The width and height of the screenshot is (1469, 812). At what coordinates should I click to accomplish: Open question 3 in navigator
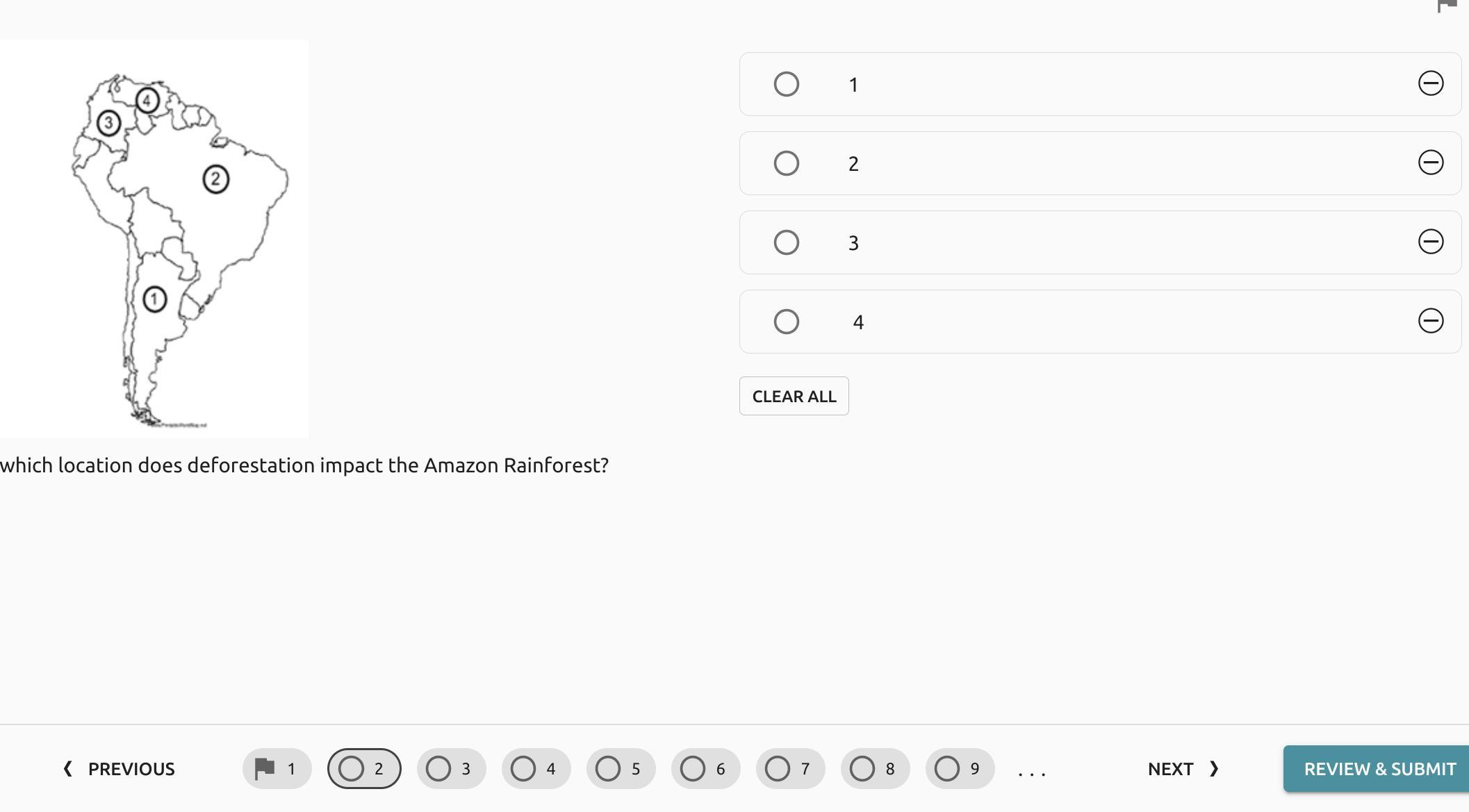(x=451, y=769)
